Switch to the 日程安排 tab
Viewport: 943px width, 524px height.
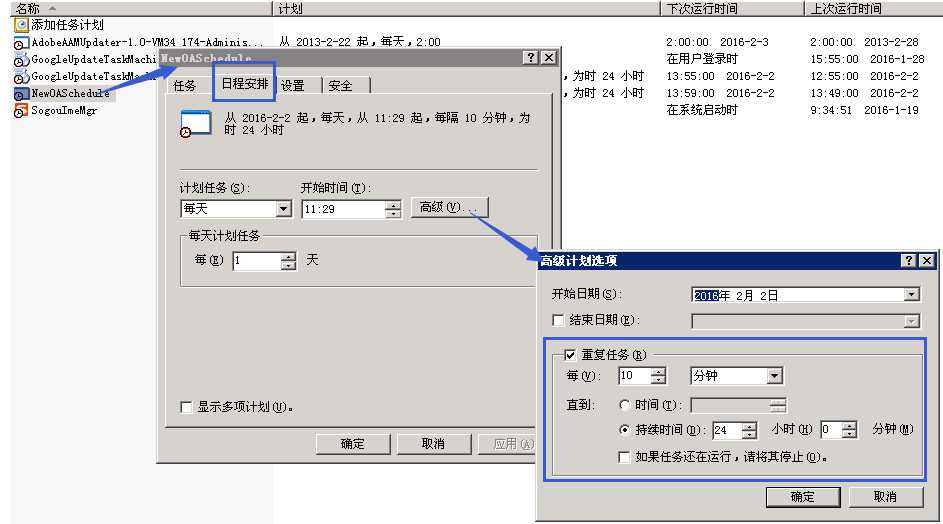(x=245, y=83)
